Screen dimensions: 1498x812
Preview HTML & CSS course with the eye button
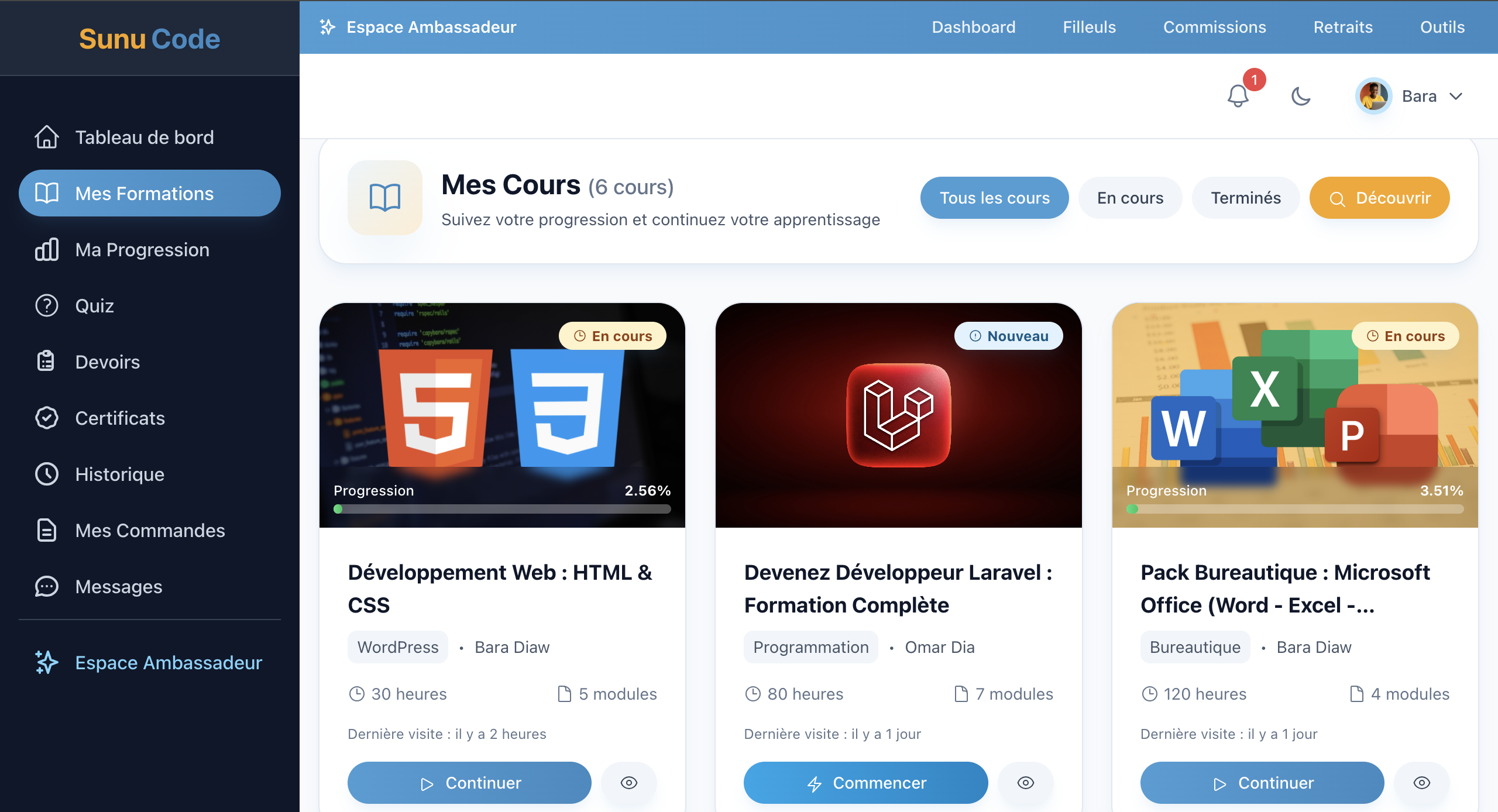tap(629, 783)
